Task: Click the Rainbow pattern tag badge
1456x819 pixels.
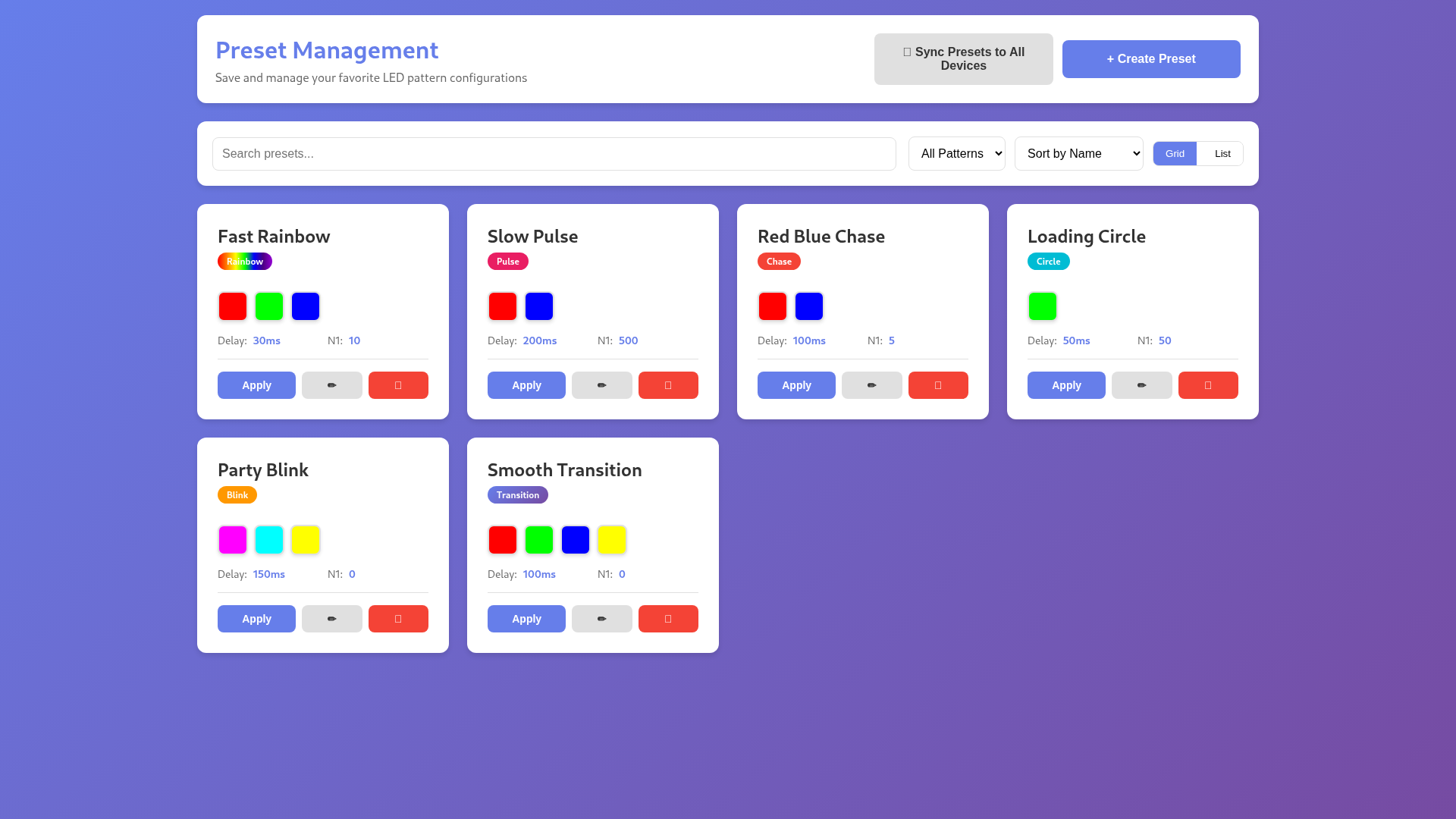Action: (244, 261)
